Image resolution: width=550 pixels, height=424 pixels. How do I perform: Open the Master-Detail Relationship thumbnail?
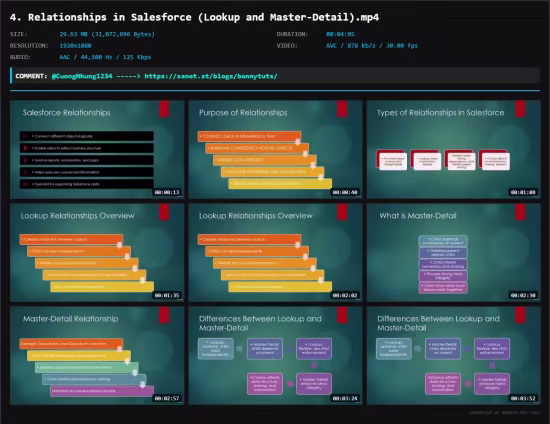[x=97, y=356]
